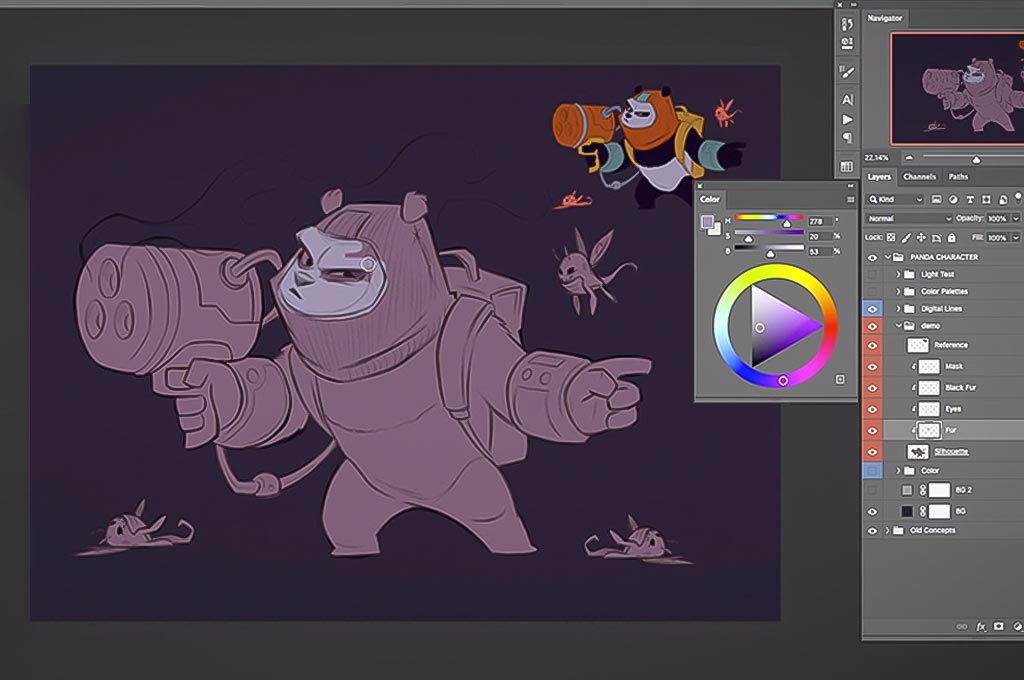
Task: Hide the Digital Lines group
Action: 872,308
